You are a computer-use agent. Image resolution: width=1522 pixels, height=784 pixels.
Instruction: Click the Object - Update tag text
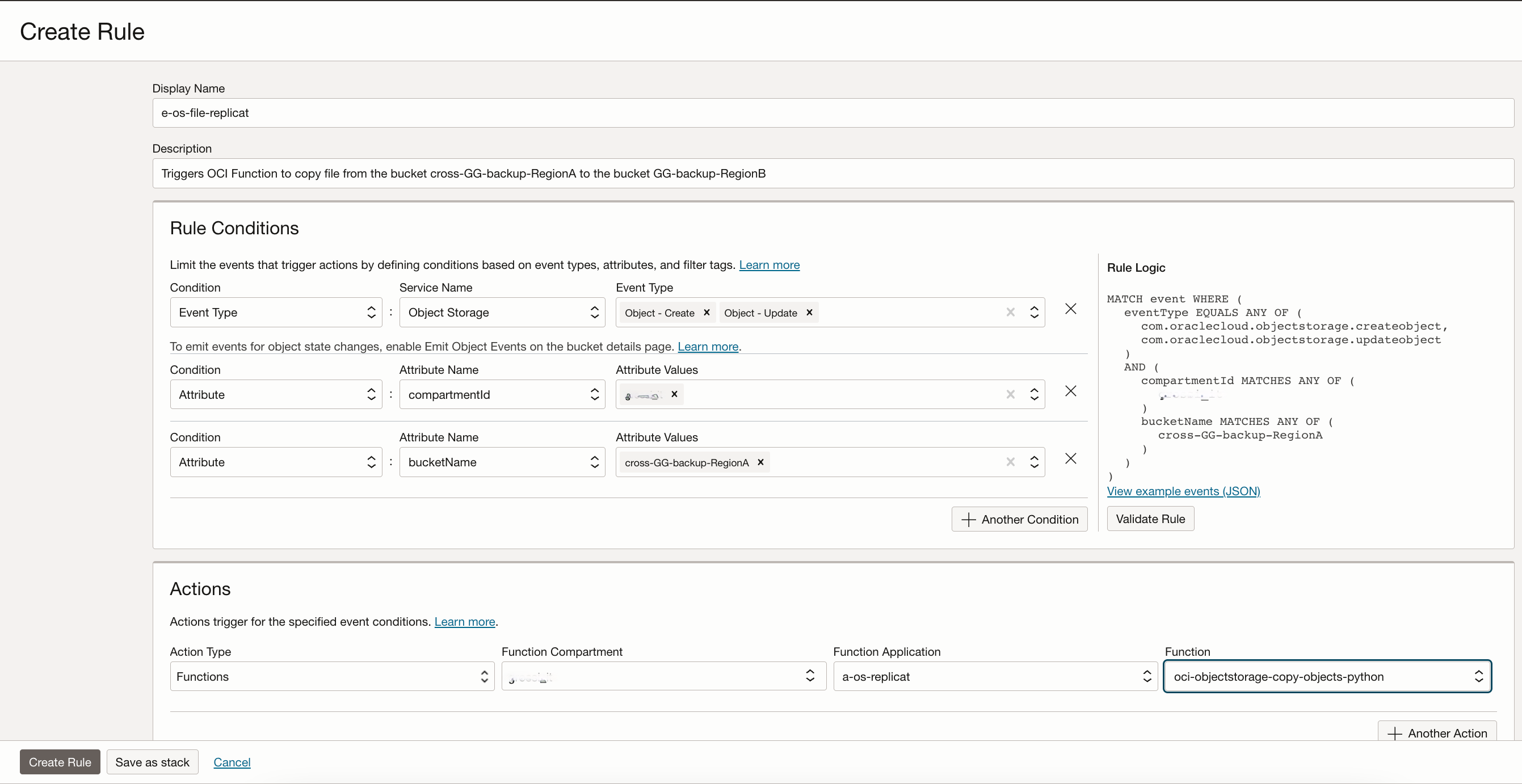(760, 313)
